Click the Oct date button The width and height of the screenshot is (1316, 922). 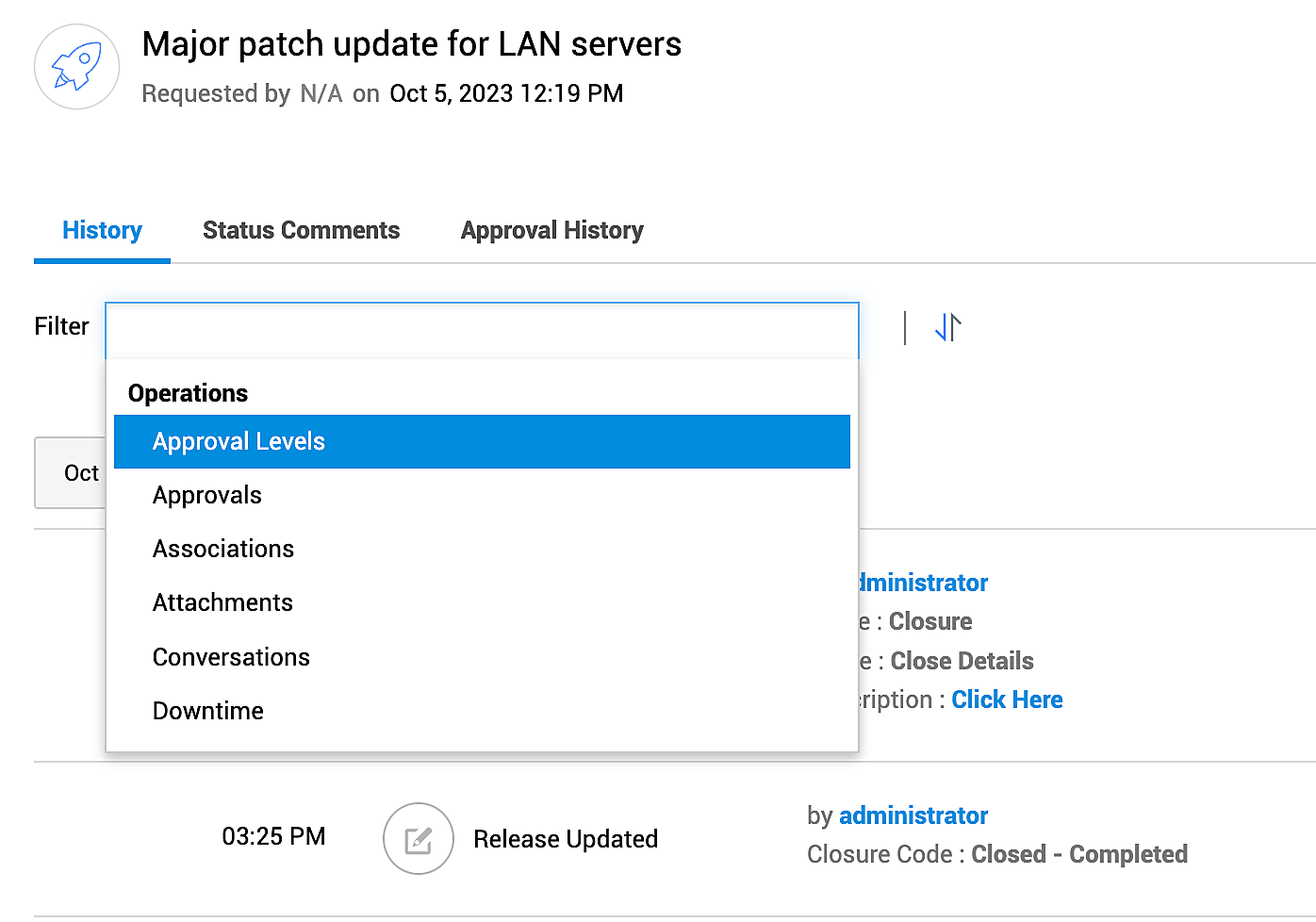coord(71,472)
